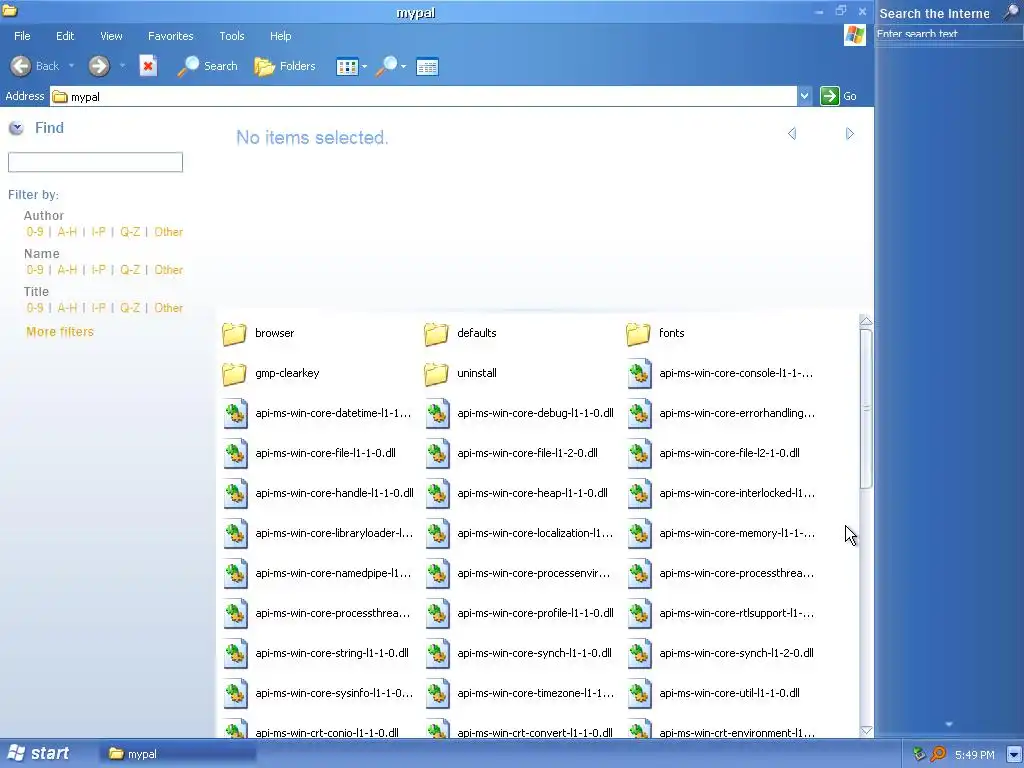Screen dimensions: 1024x768
Task: Select api-ms-win-core-string-l1-1-0.dll icon
Action: [x=235, y=653]
